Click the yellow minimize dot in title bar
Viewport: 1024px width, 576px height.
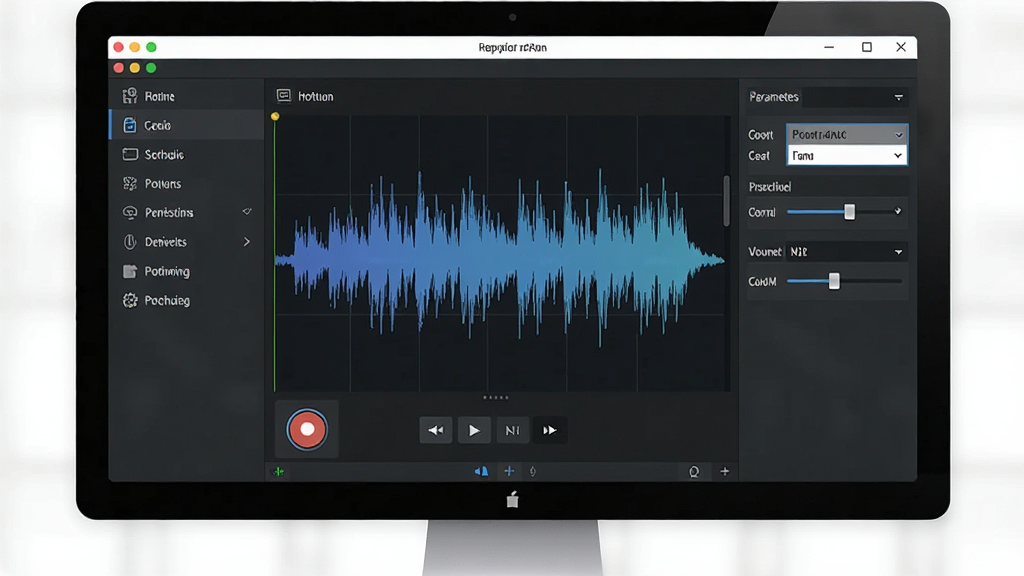135,47
